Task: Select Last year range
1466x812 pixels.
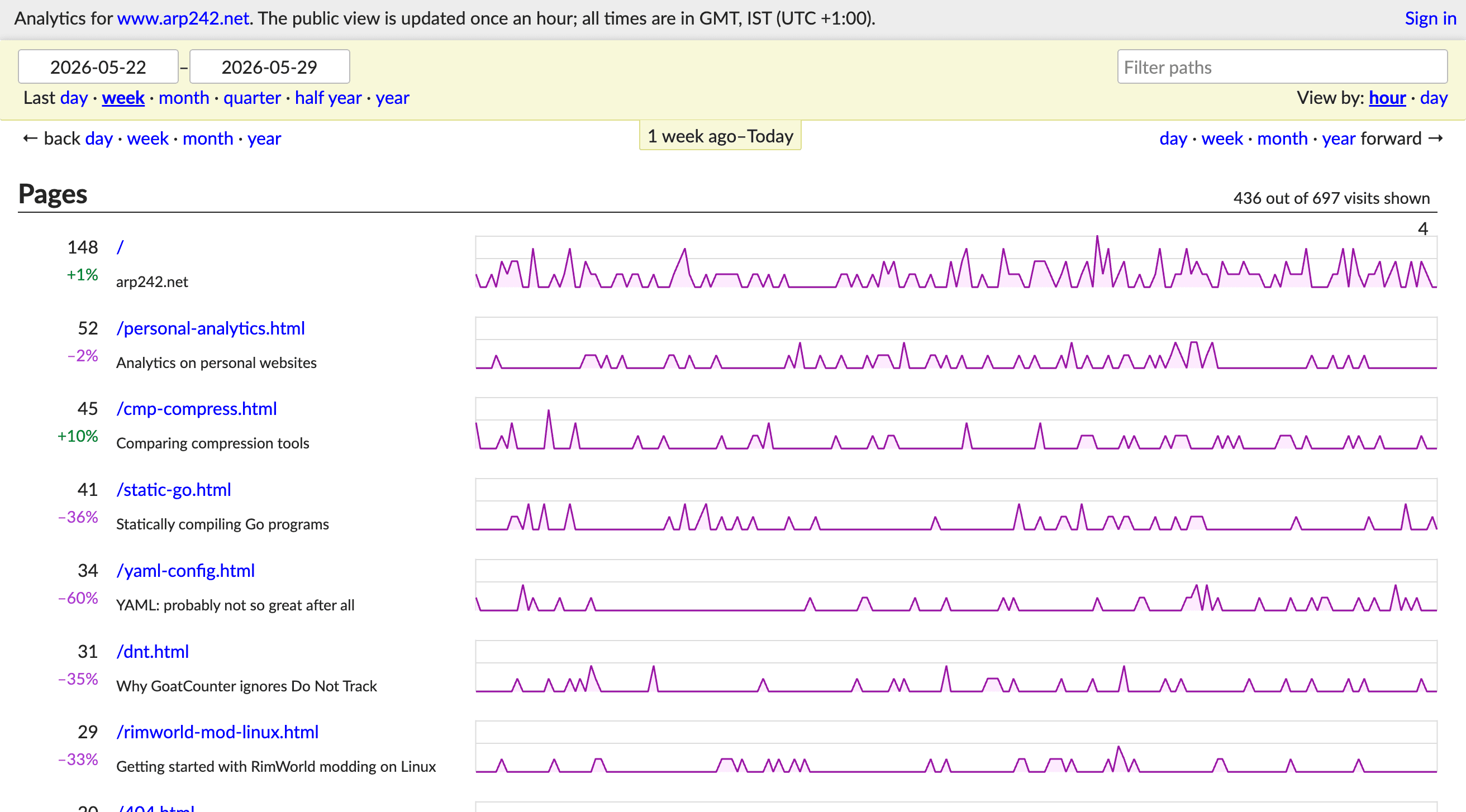Action: tap(392, 98)
